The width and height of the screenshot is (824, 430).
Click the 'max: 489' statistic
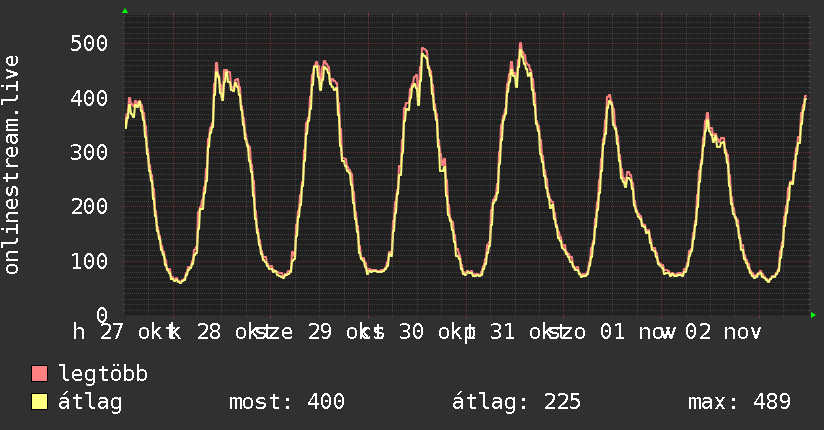739,402
